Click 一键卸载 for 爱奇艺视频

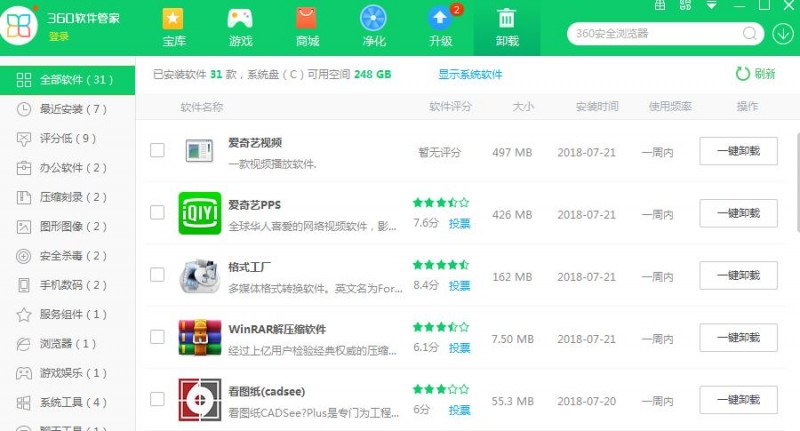click(738, 151)
